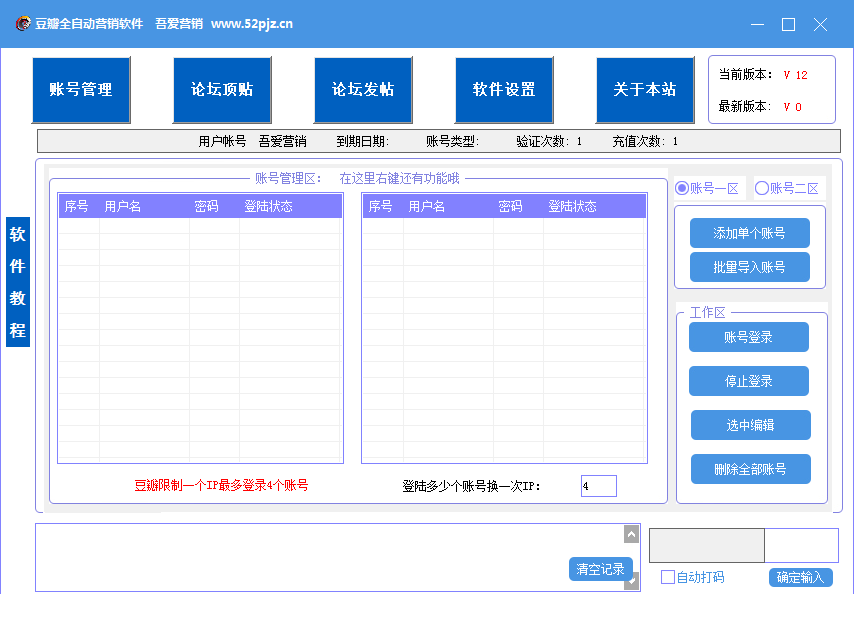This screenshot has width=854, height=617.
Task: Open the 论坛发帖 tab
Action: pyautogui.click(x=363, y=90)
